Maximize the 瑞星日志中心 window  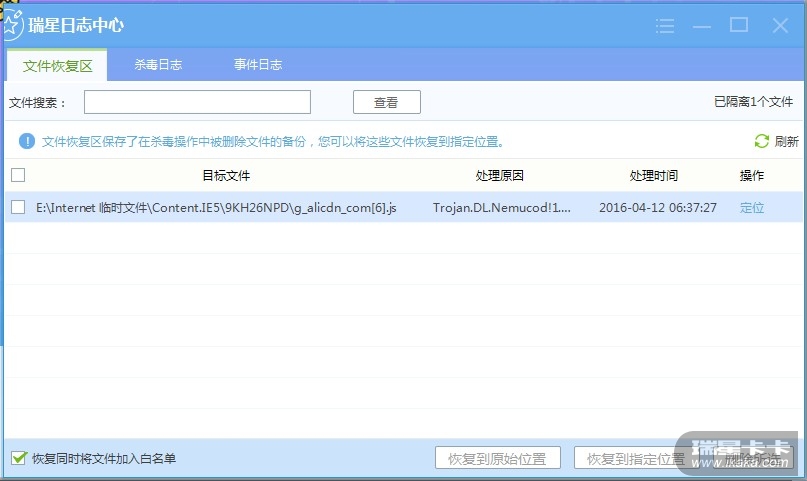click(x=739, y=24)
